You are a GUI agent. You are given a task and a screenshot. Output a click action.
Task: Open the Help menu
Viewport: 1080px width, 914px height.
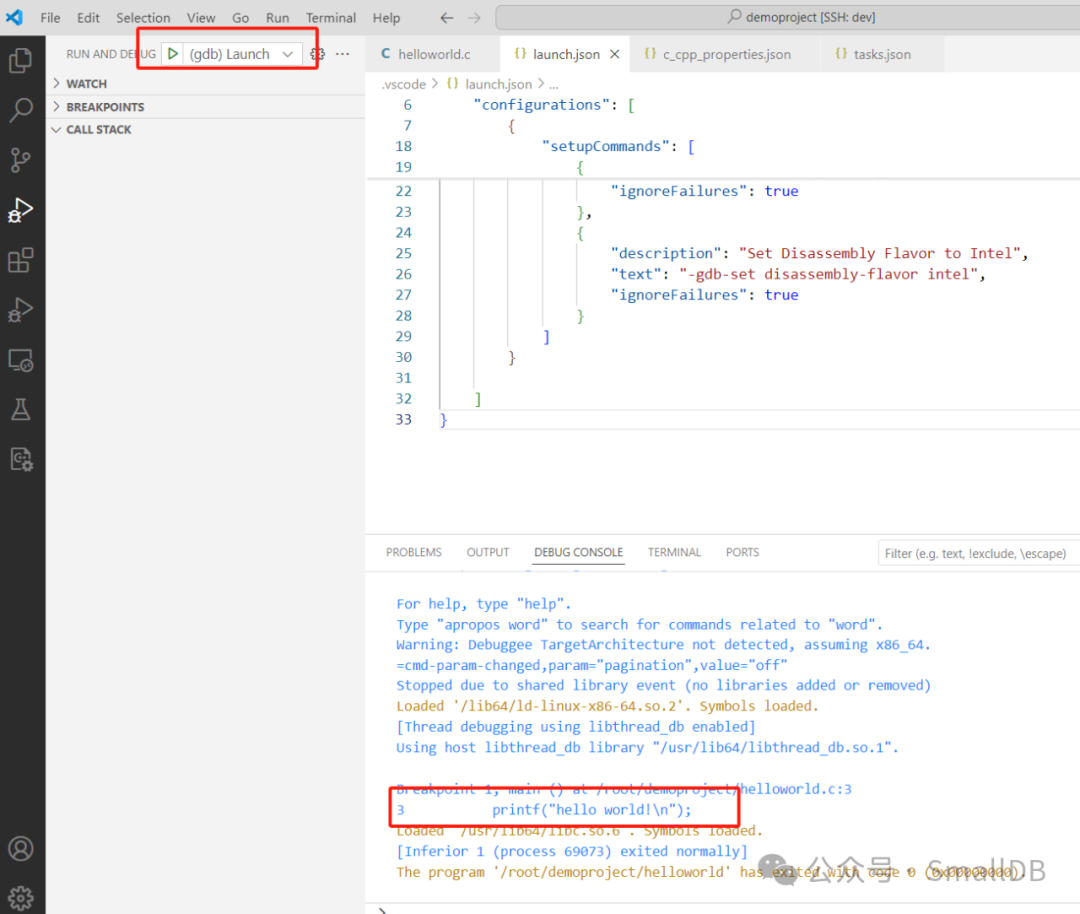click(x=386, y=18)
